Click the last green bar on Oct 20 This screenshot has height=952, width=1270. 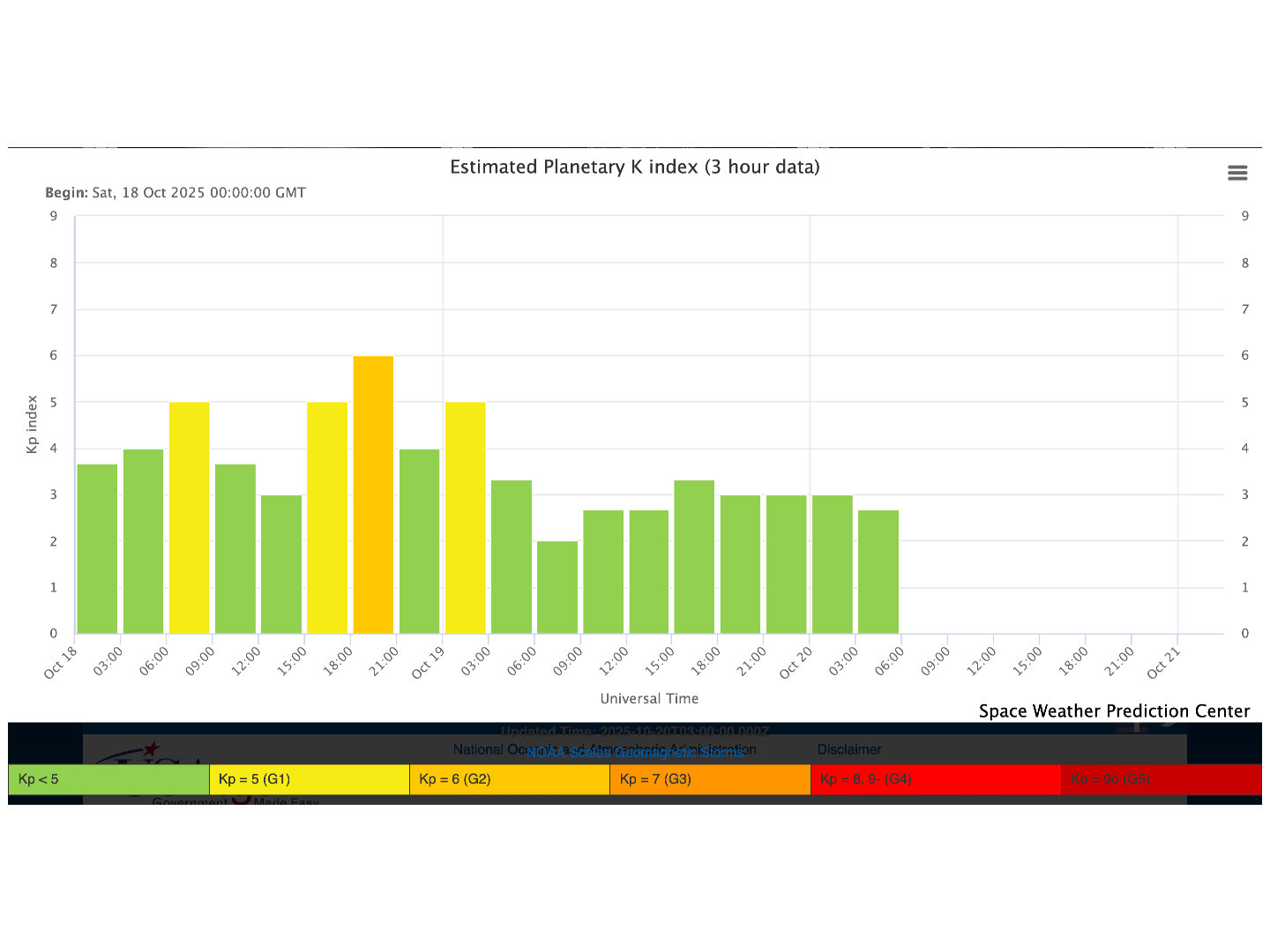coord(878,571)
